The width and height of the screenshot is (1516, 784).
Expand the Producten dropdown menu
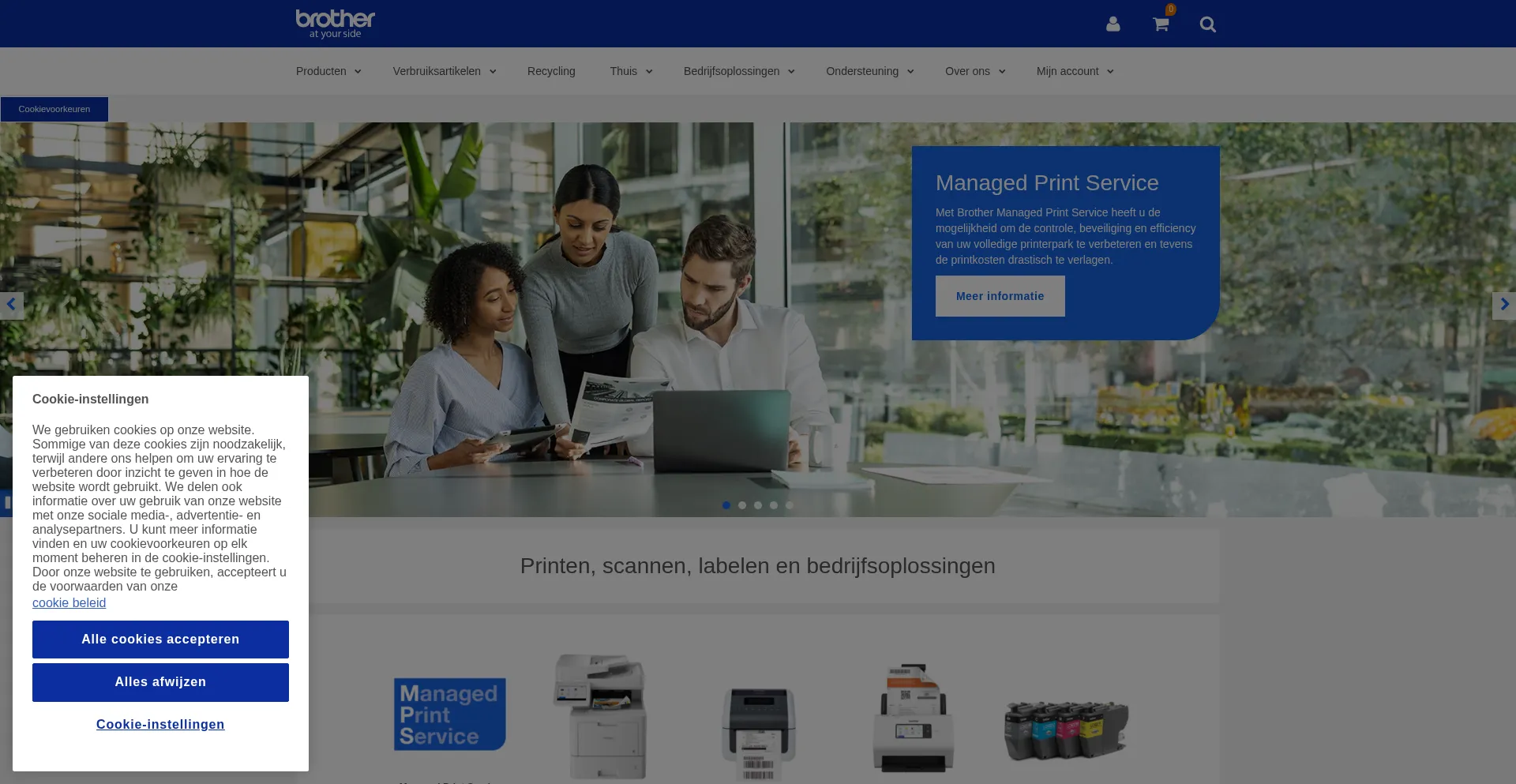click(328, 71)
